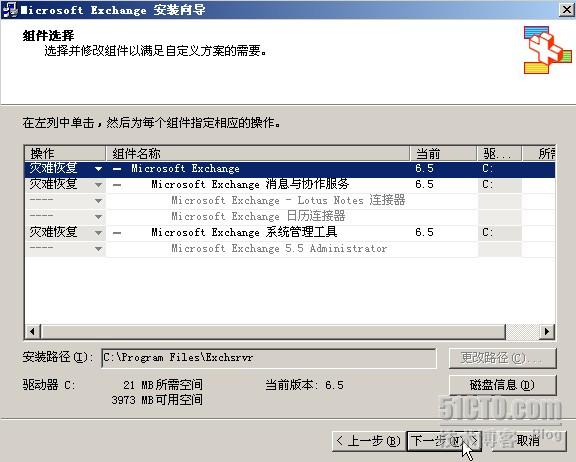The height and width of the screenshot is (462, 576).
Task: Click the 安装路径 install path field
Action: [269, 358]
